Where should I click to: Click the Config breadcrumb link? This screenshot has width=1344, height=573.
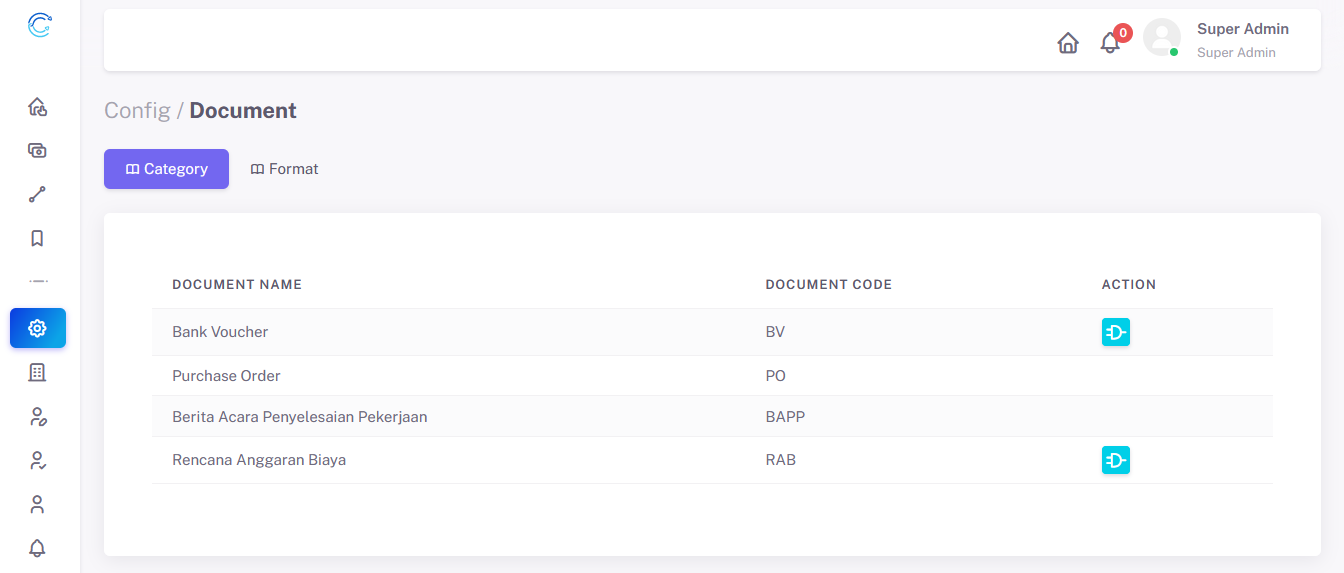pyautogui.click(x=137, y=110)
